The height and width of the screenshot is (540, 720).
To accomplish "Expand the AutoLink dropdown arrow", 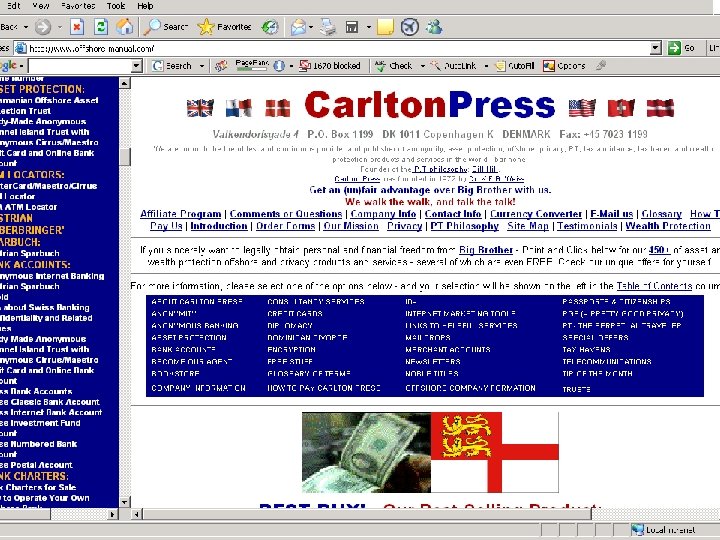I will tap(486, 66).
